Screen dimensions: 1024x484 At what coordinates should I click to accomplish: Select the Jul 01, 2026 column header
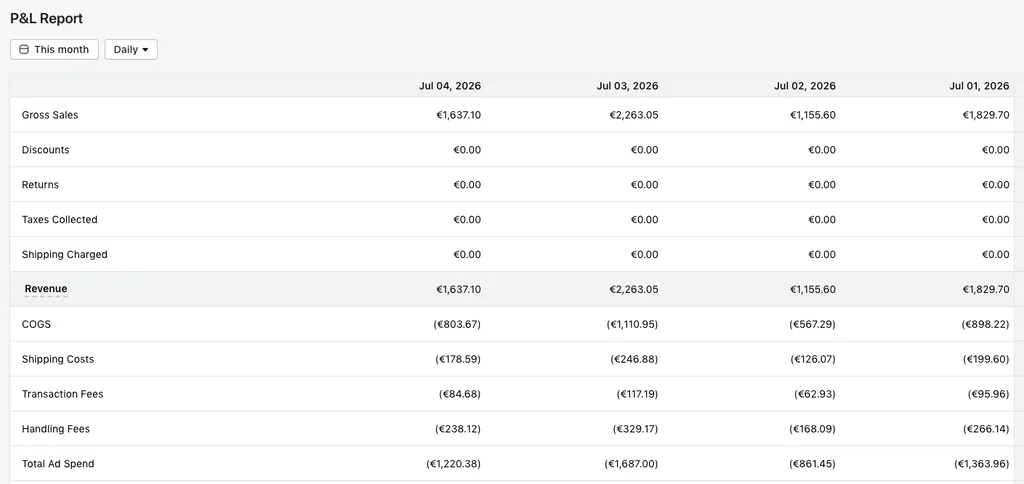(x=979, y=86)
